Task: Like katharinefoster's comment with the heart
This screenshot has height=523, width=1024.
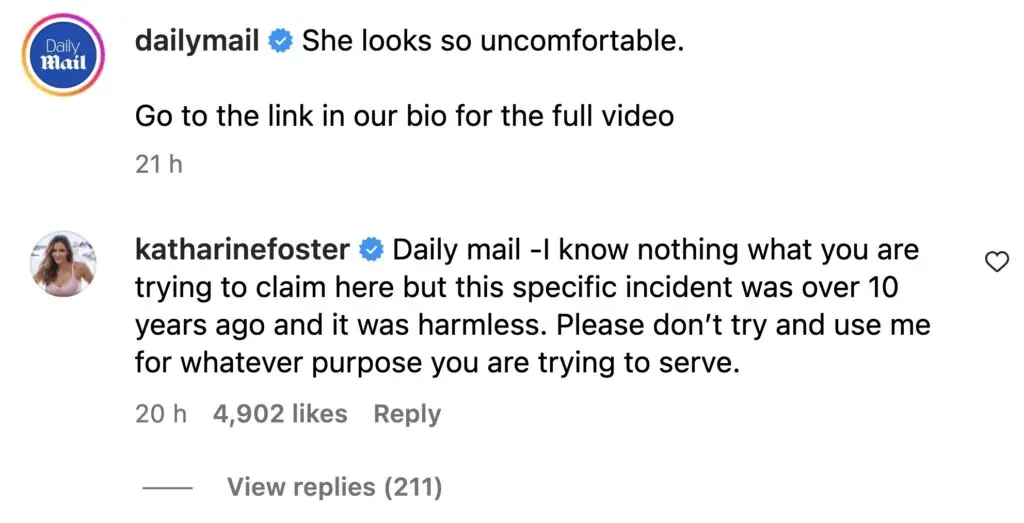Action: pos(996,262)
